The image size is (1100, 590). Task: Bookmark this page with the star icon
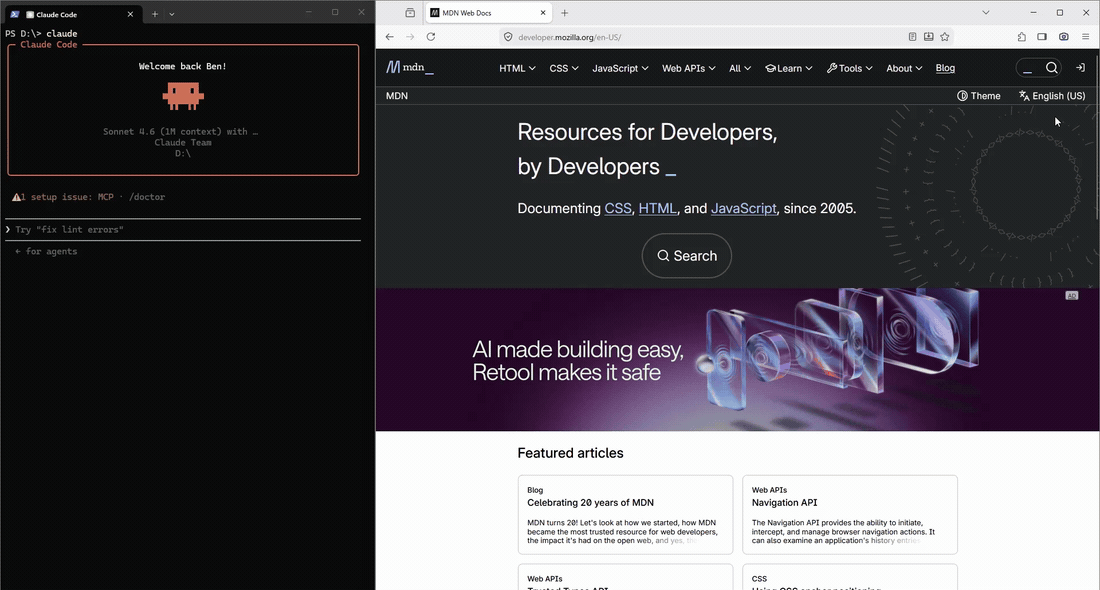945,36
